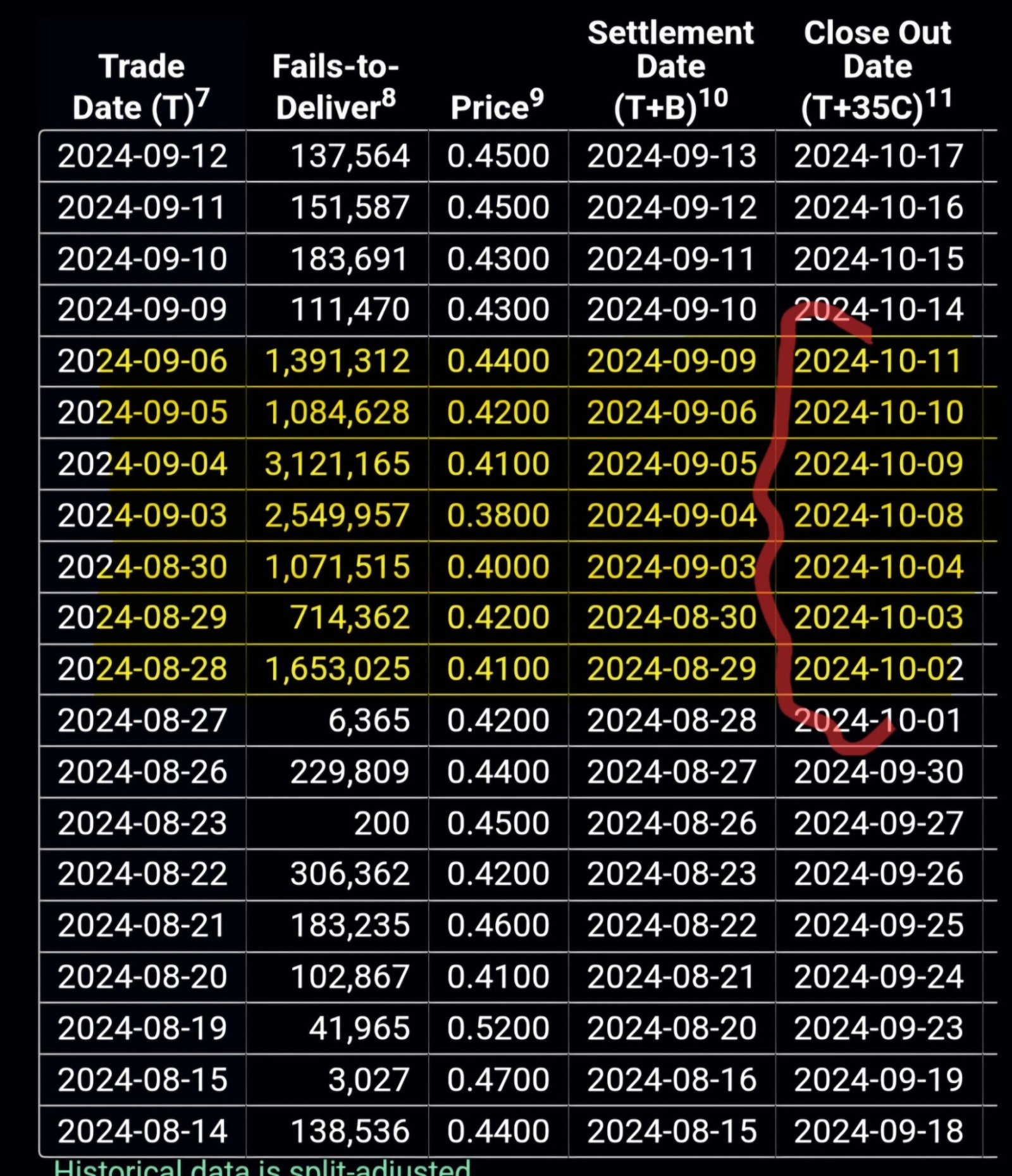Click close out date 2024-10-17
Image resolution: width=1012 pixels, height=1176 pixels.
pyautogui.click(x=879, y=156)
